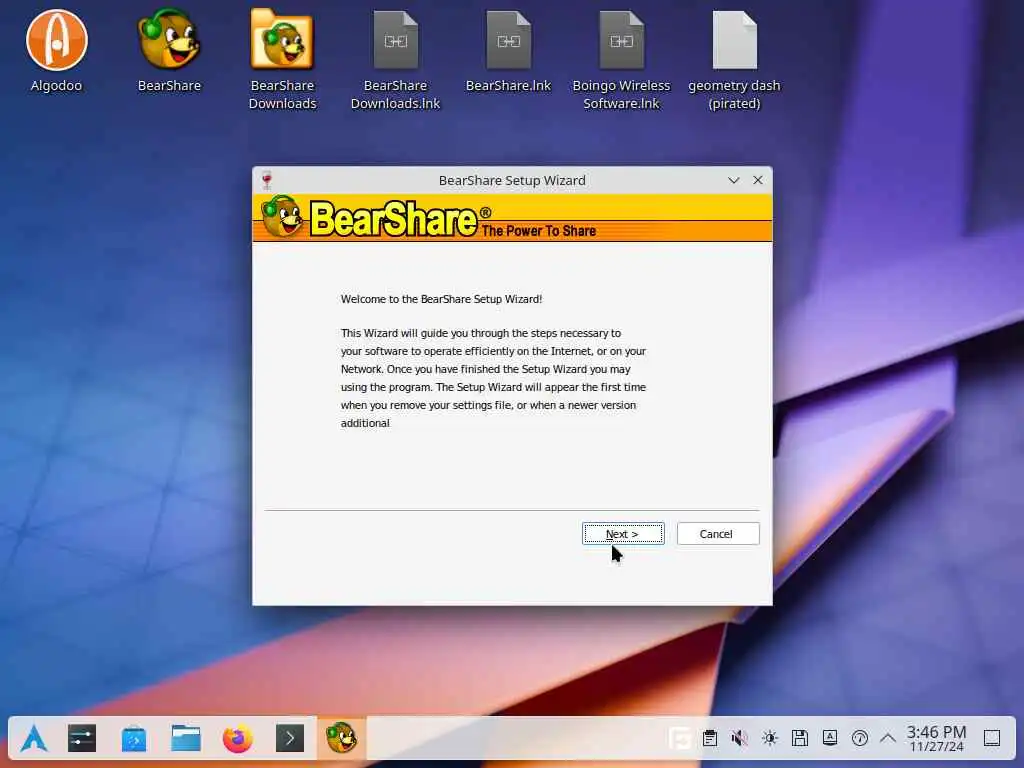Open removable disks tray icon
The width and height of the screenshot is (1024, 768).
point(799,739)
